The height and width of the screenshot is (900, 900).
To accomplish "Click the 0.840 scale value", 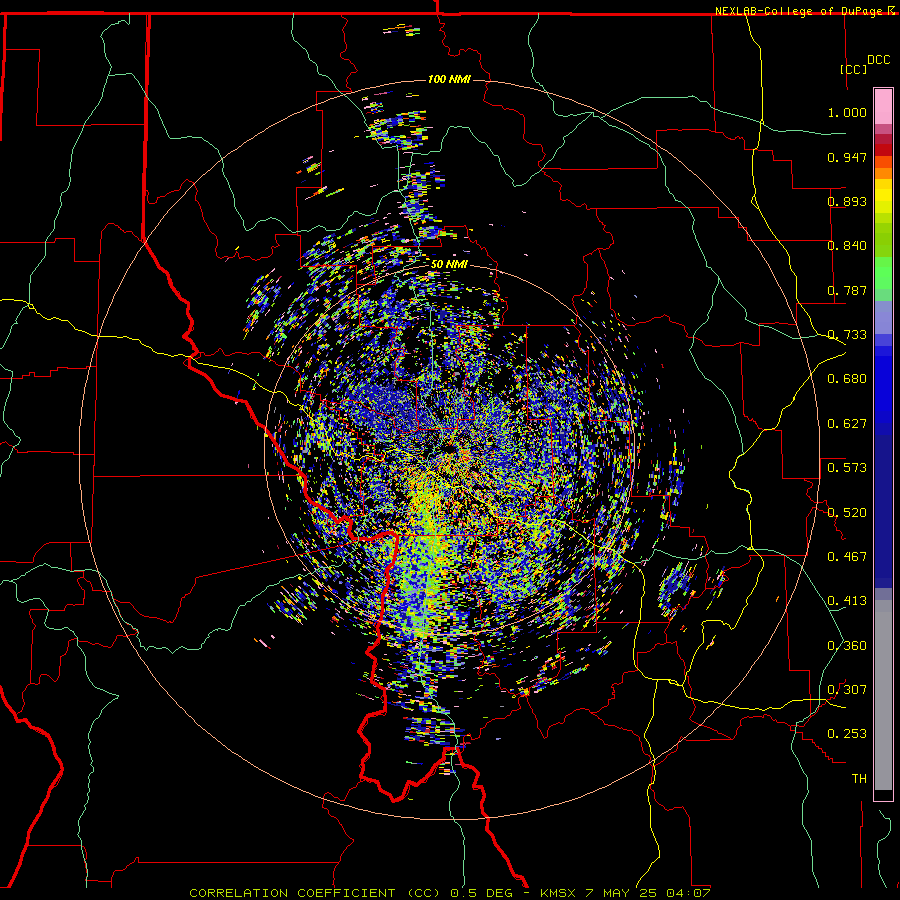I will 847,246.
